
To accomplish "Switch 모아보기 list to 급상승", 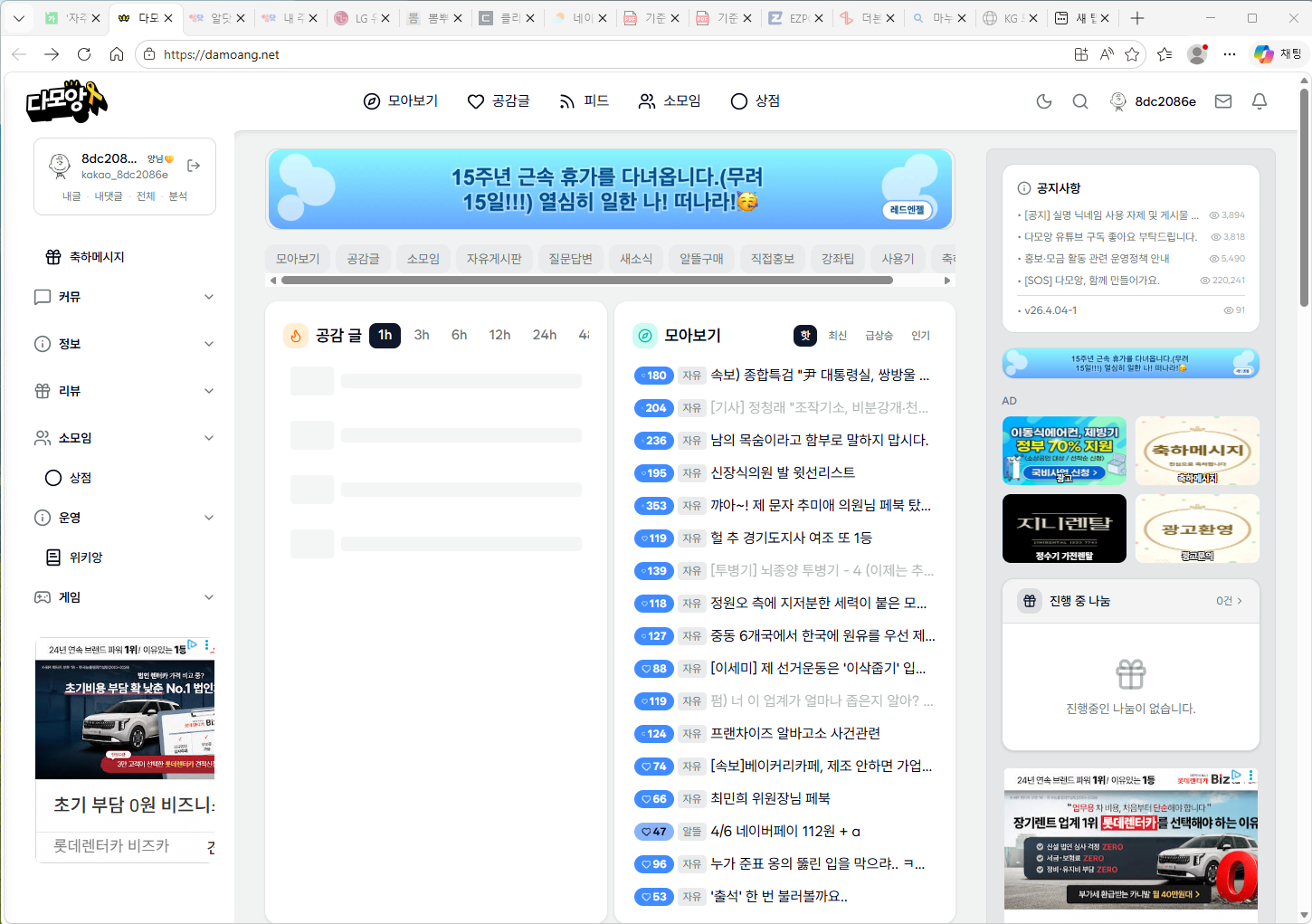I will pos(879,336).
